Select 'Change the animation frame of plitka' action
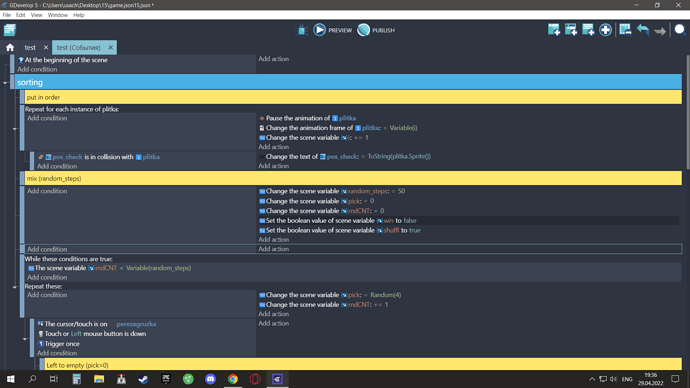 (x=338, y=128)
